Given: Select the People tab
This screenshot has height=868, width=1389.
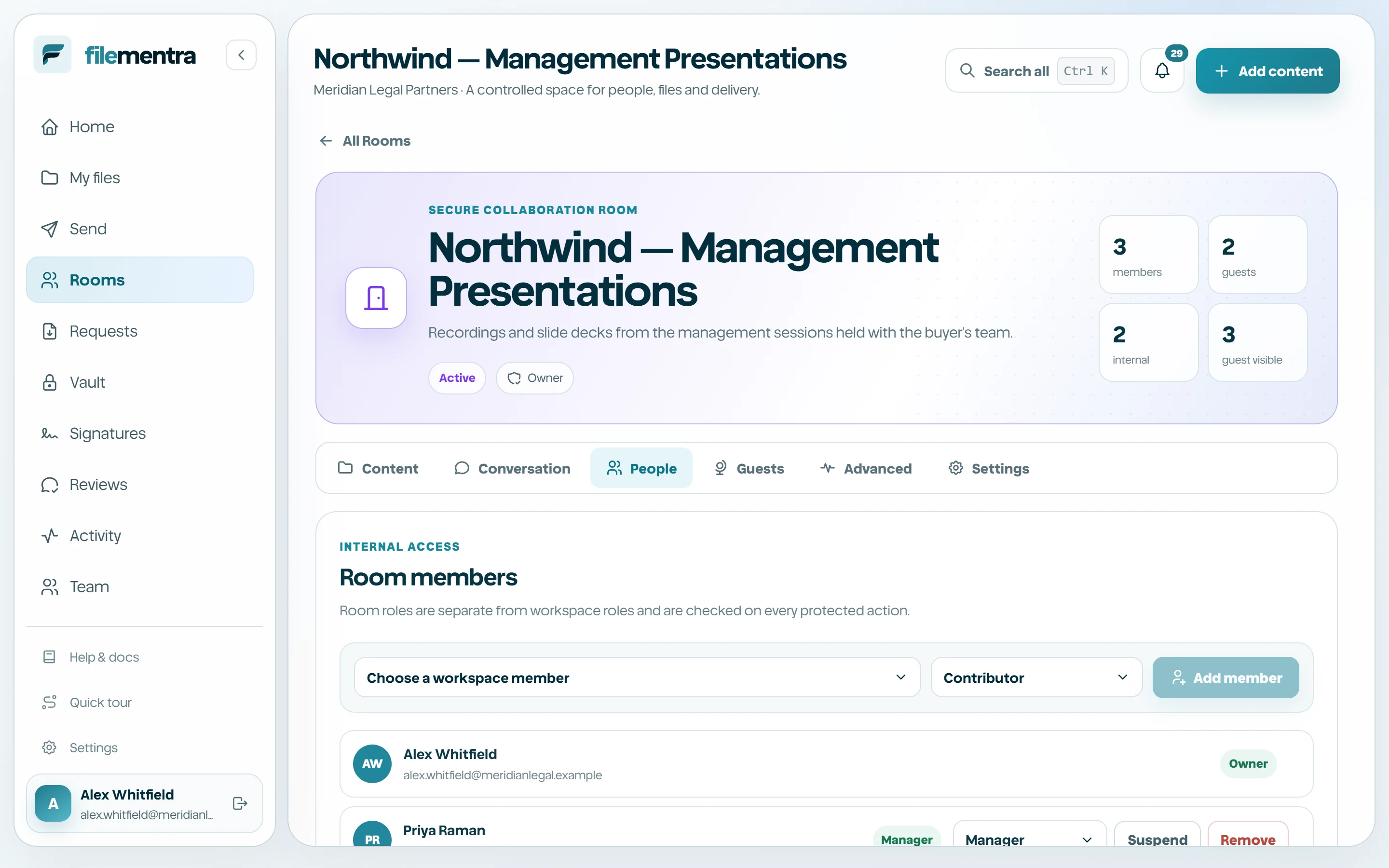Looking at the screenshot, I should pyautogui.click(x=641, y=468).
